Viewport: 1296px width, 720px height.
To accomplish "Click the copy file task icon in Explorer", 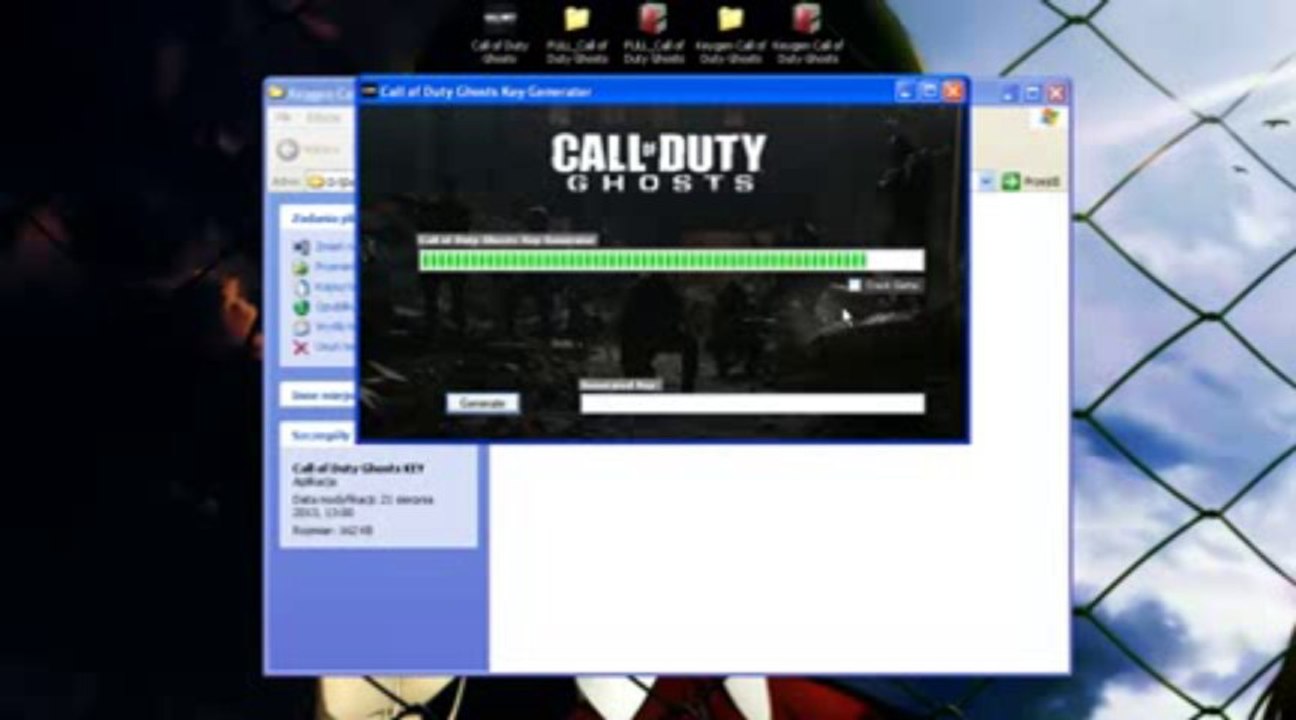I will (x=301, y=287).
